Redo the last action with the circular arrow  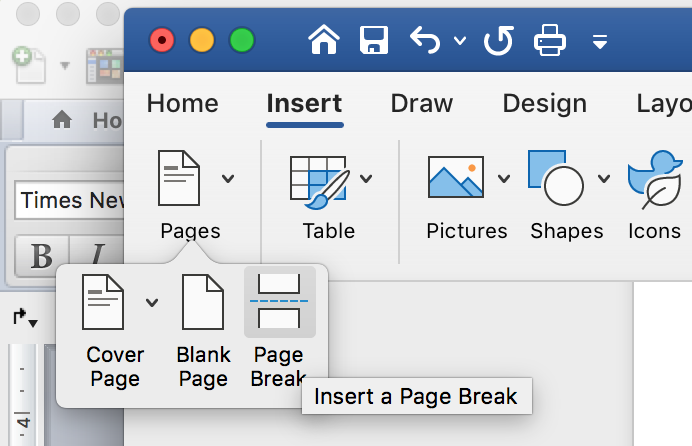coord(499,40)
